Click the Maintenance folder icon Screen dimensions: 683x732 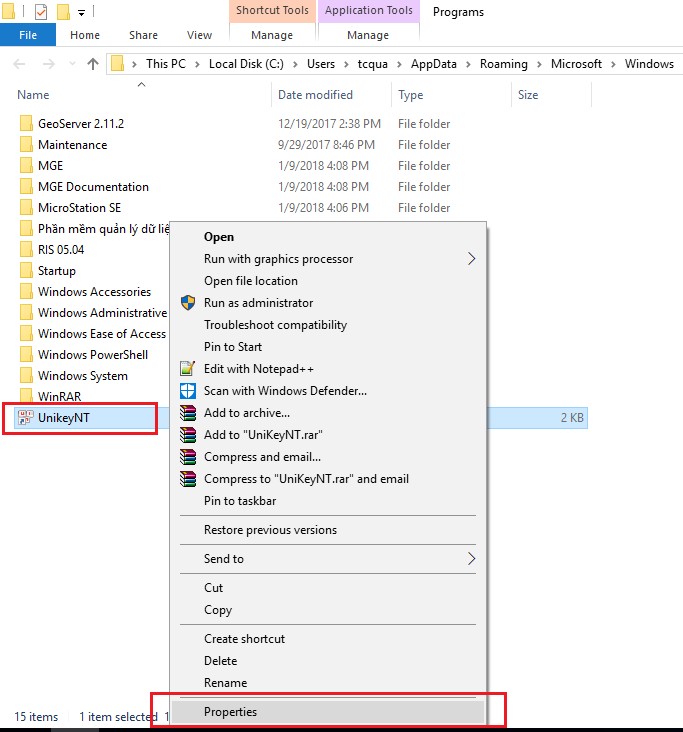tap(26, 145)
